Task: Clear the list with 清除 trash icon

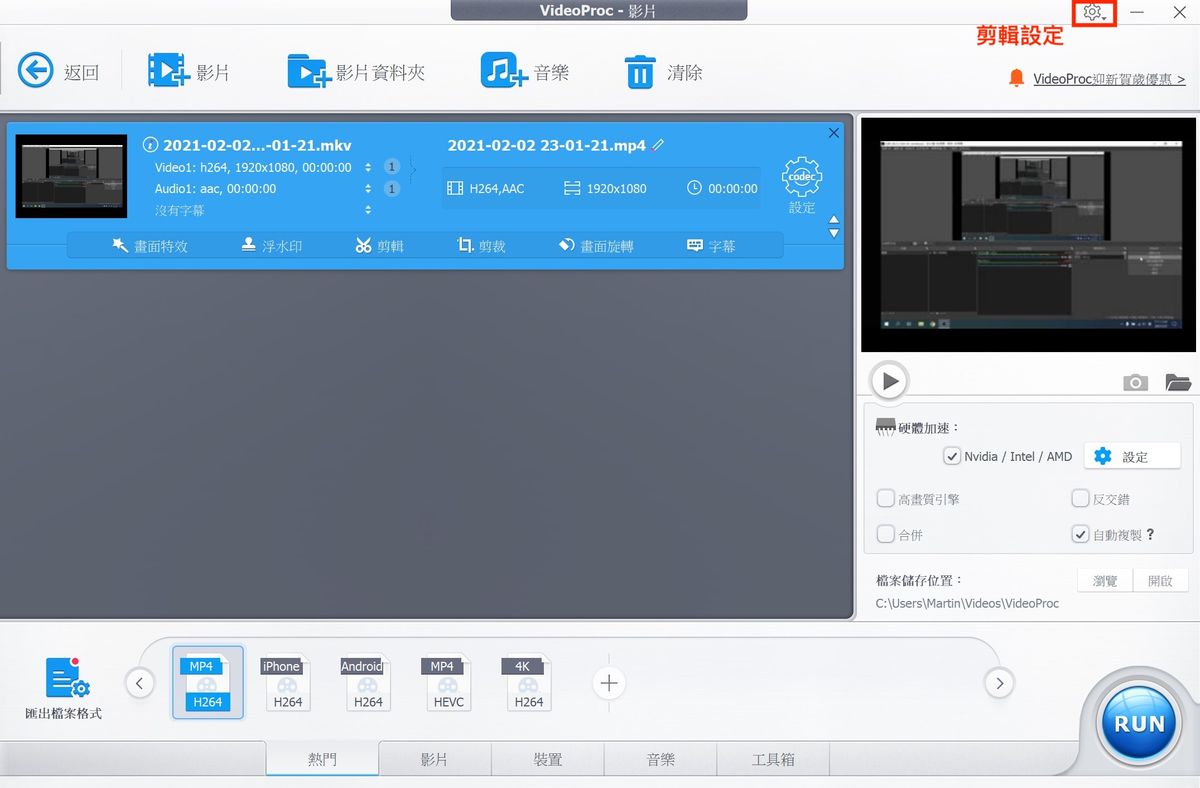Action: click(x=663, y=72)
